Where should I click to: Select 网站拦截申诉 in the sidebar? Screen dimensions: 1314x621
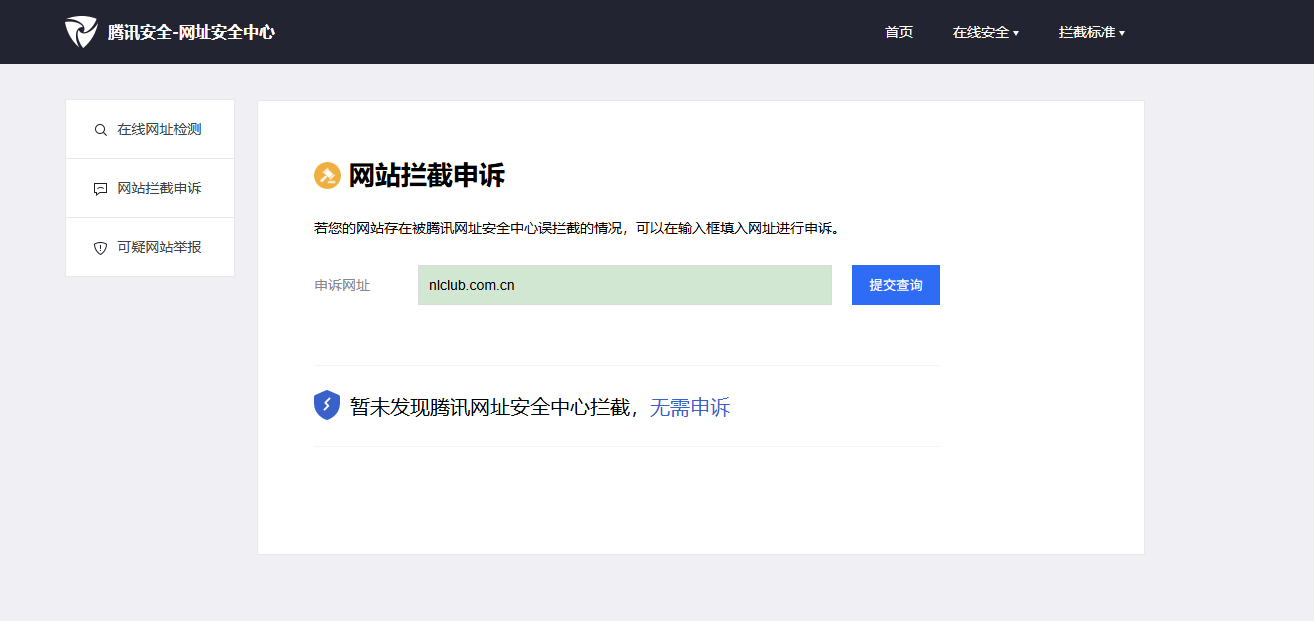[159, 188]
